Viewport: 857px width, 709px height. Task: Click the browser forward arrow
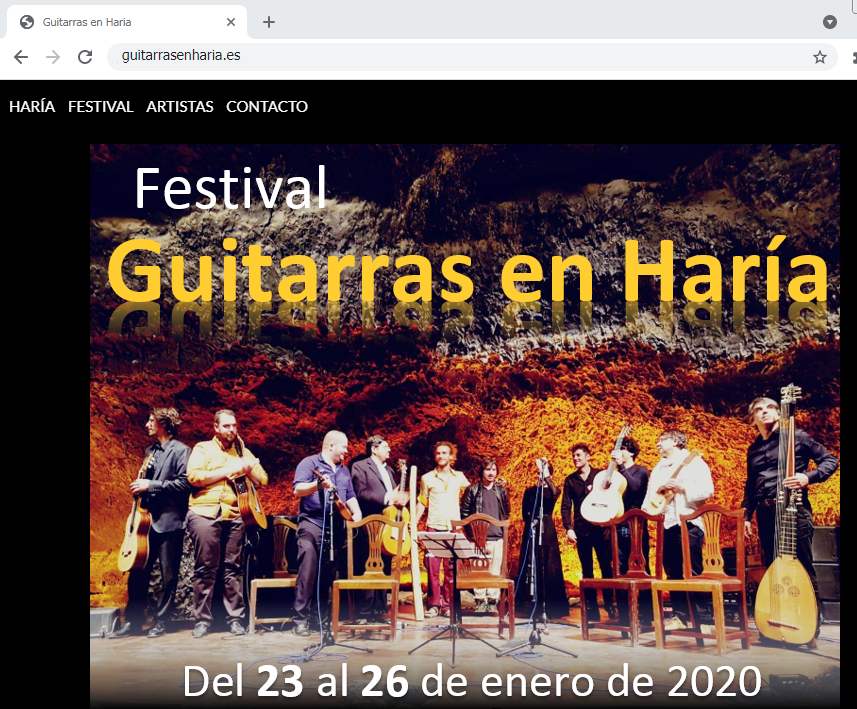point(53,57)
